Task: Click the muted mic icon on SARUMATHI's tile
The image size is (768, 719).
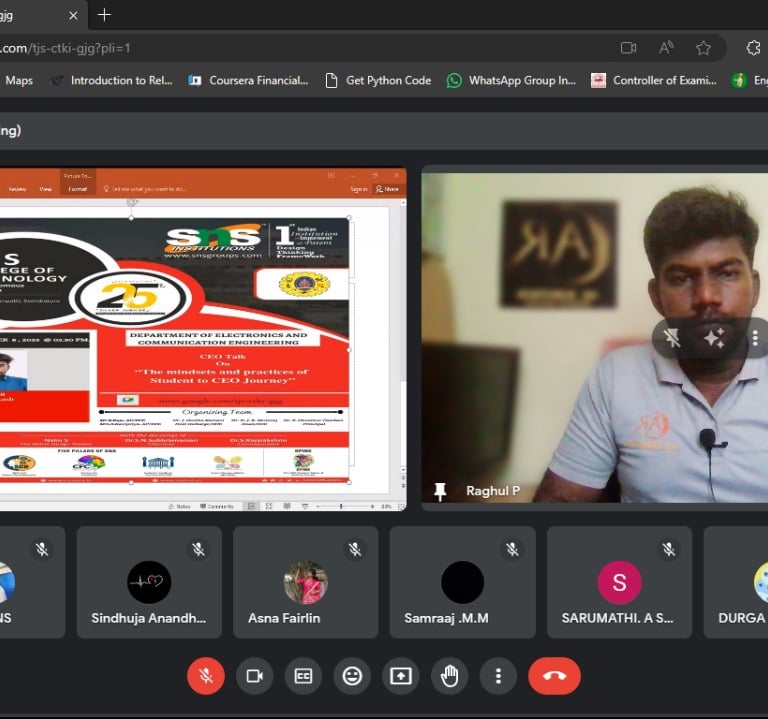Action: (x=669, y=550)
